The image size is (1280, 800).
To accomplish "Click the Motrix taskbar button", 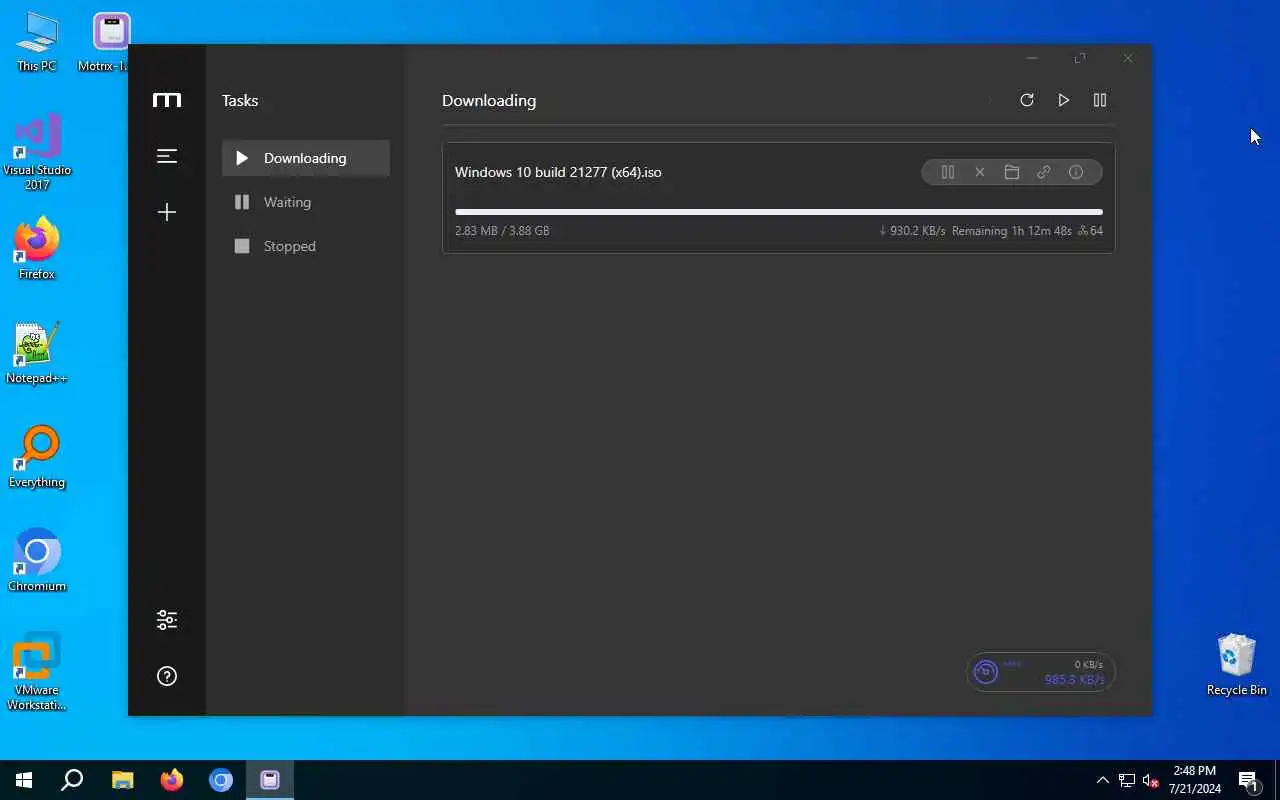I will pos(270,780).
